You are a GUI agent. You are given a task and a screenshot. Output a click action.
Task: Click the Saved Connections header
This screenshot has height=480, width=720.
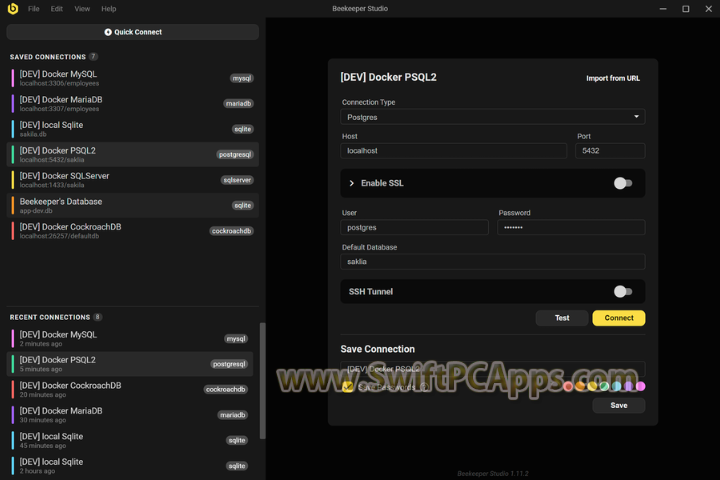point(48,57)
